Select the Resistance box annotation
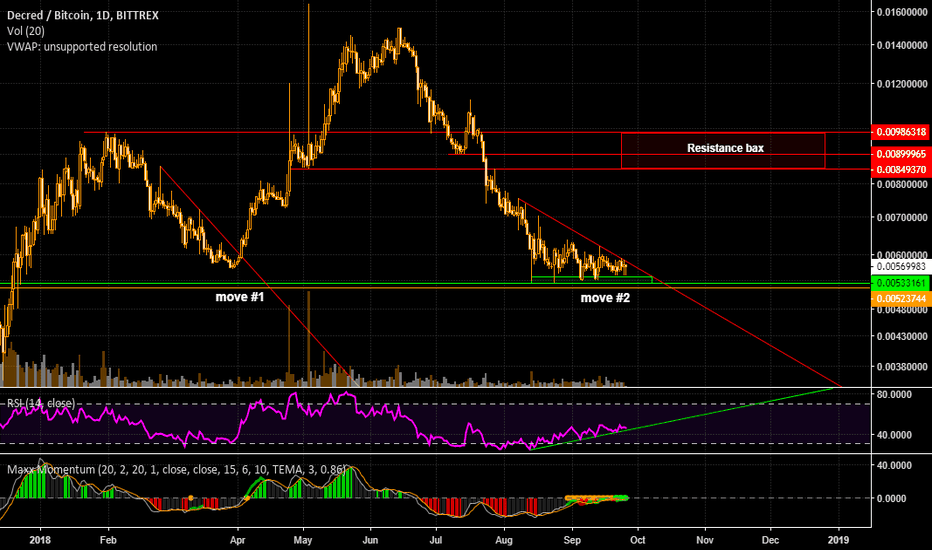This screenshot has height=550, width=932. [x=723, y=150]
